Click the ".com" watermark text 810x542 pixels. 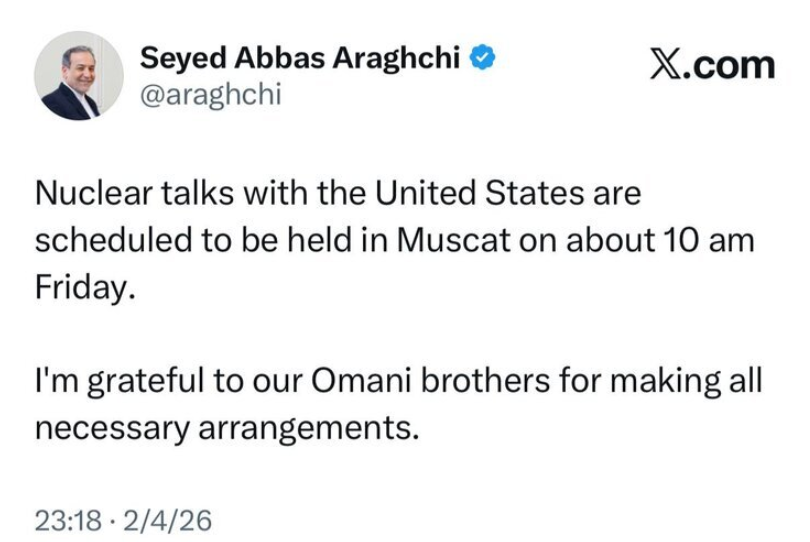coord(733,66)
